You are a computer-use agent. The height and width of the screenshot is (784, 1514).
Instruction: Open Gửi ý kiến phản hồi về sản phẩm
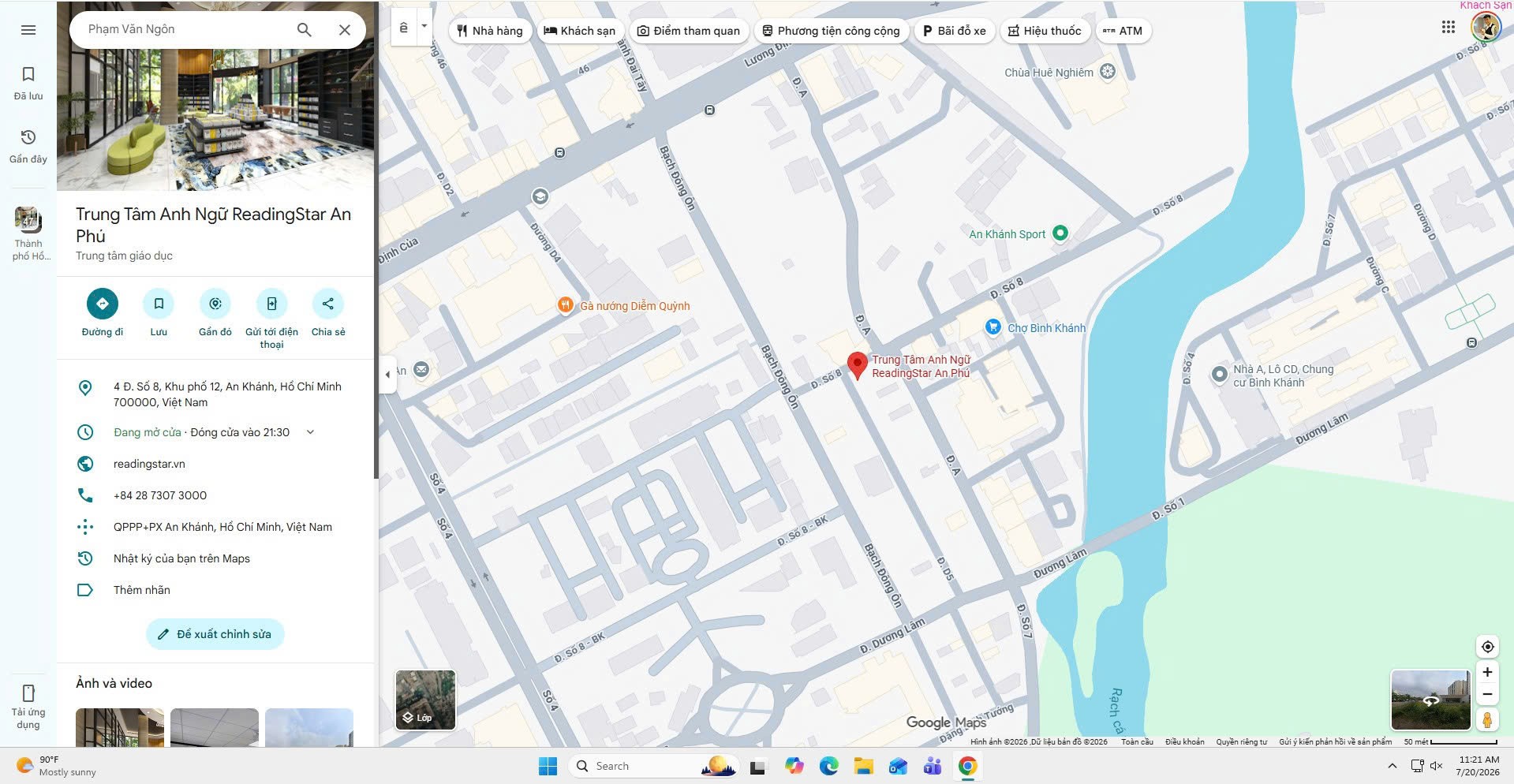(1335, 741)
